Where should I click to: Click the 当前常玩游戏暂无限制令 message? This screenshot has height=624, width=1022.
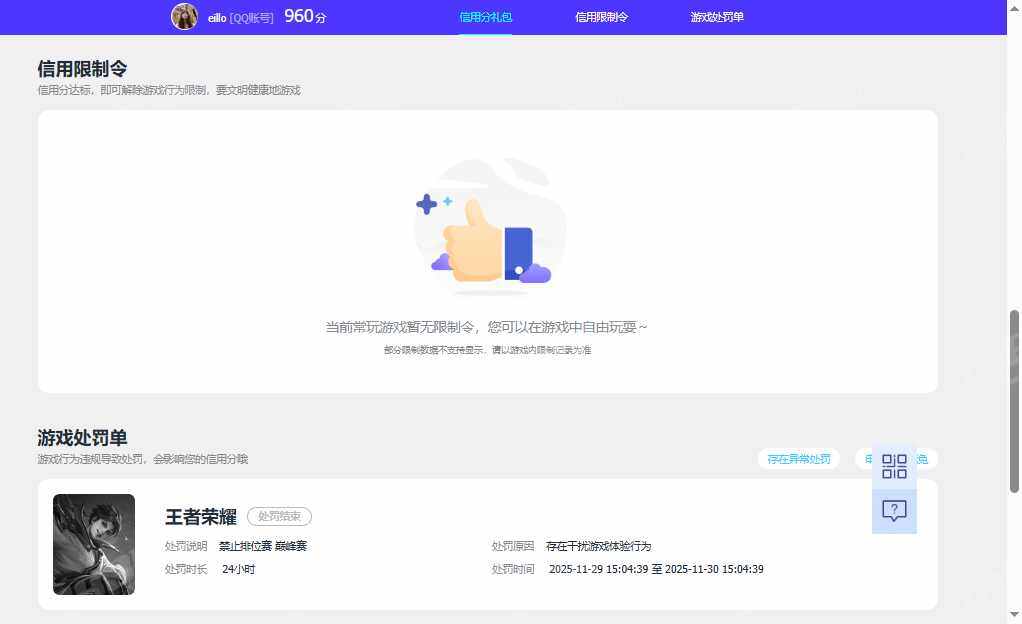486,327
